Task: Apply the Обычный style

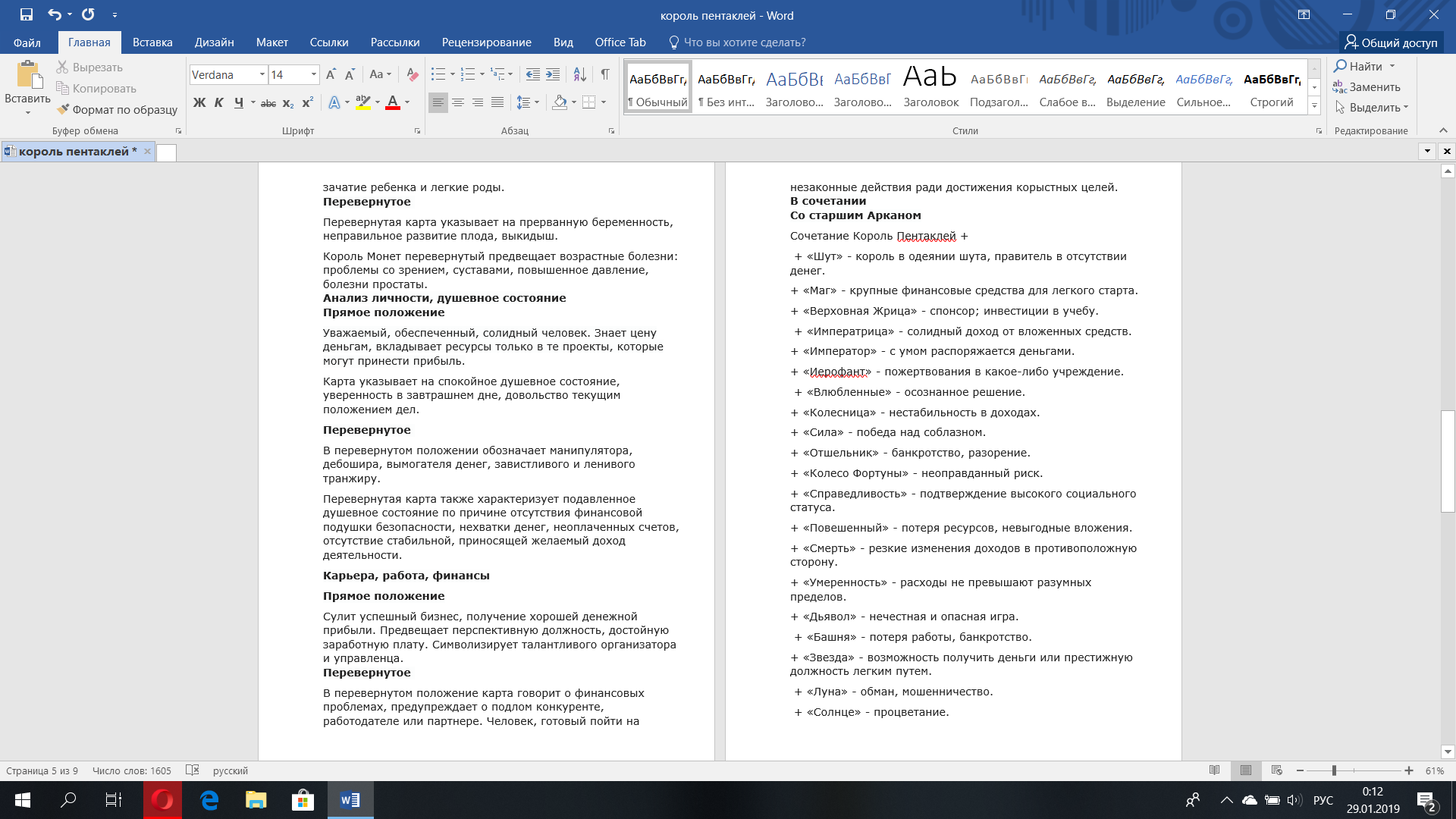Action: click(x=657, y=87)
